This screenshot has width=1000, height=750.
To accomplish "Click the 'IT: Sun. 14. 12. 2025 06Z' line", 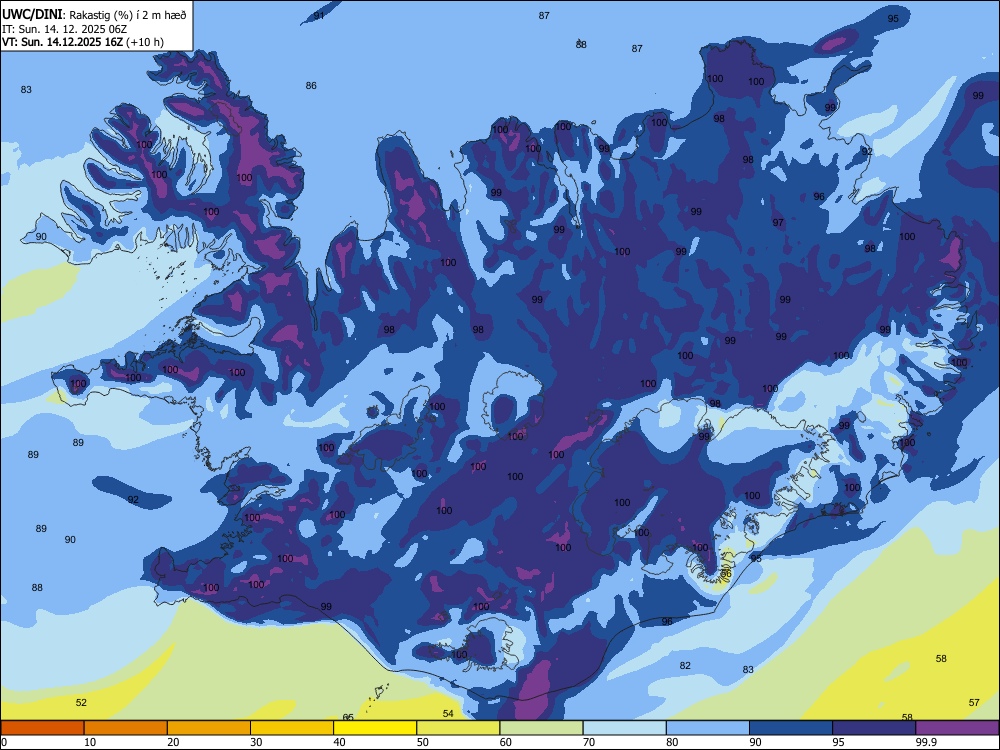I will click(64, 29).
